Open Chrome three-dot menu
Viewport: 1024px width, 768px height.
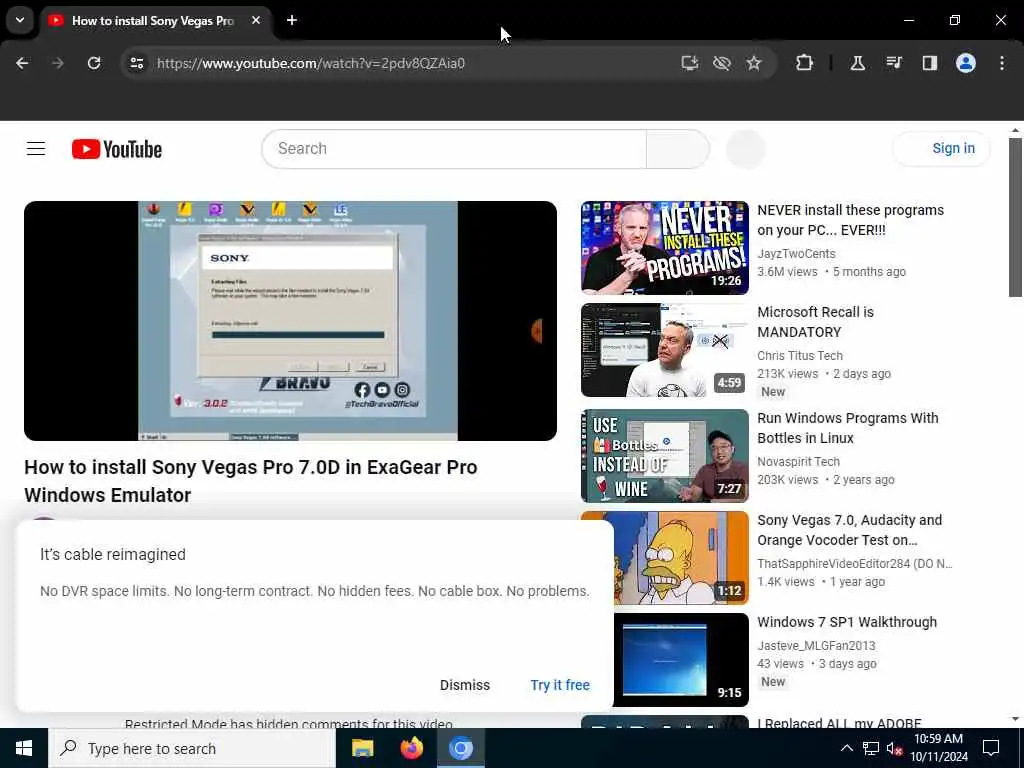click(1002, 63)
